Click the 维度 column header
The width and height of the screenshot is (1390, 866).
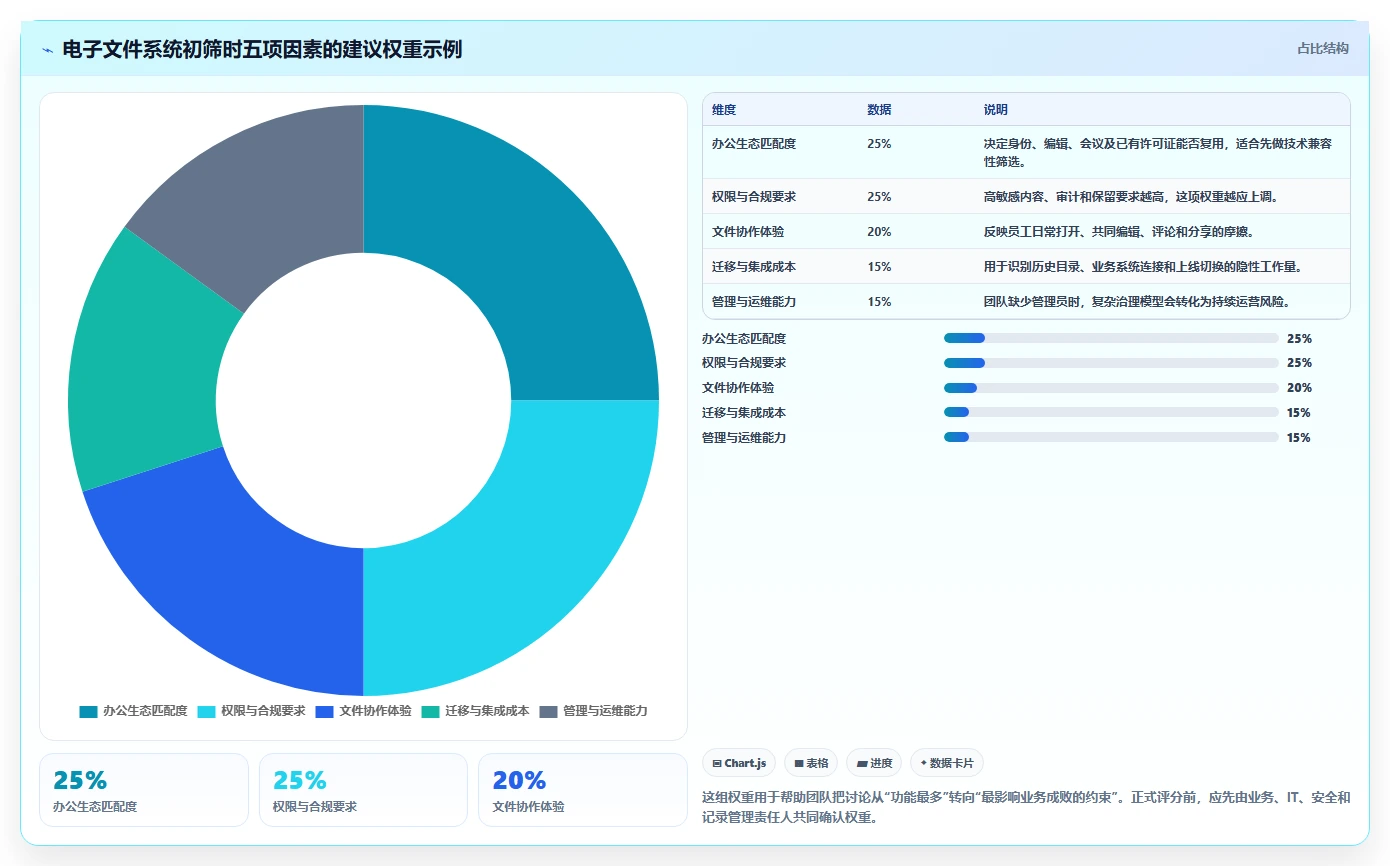[724, 109]
